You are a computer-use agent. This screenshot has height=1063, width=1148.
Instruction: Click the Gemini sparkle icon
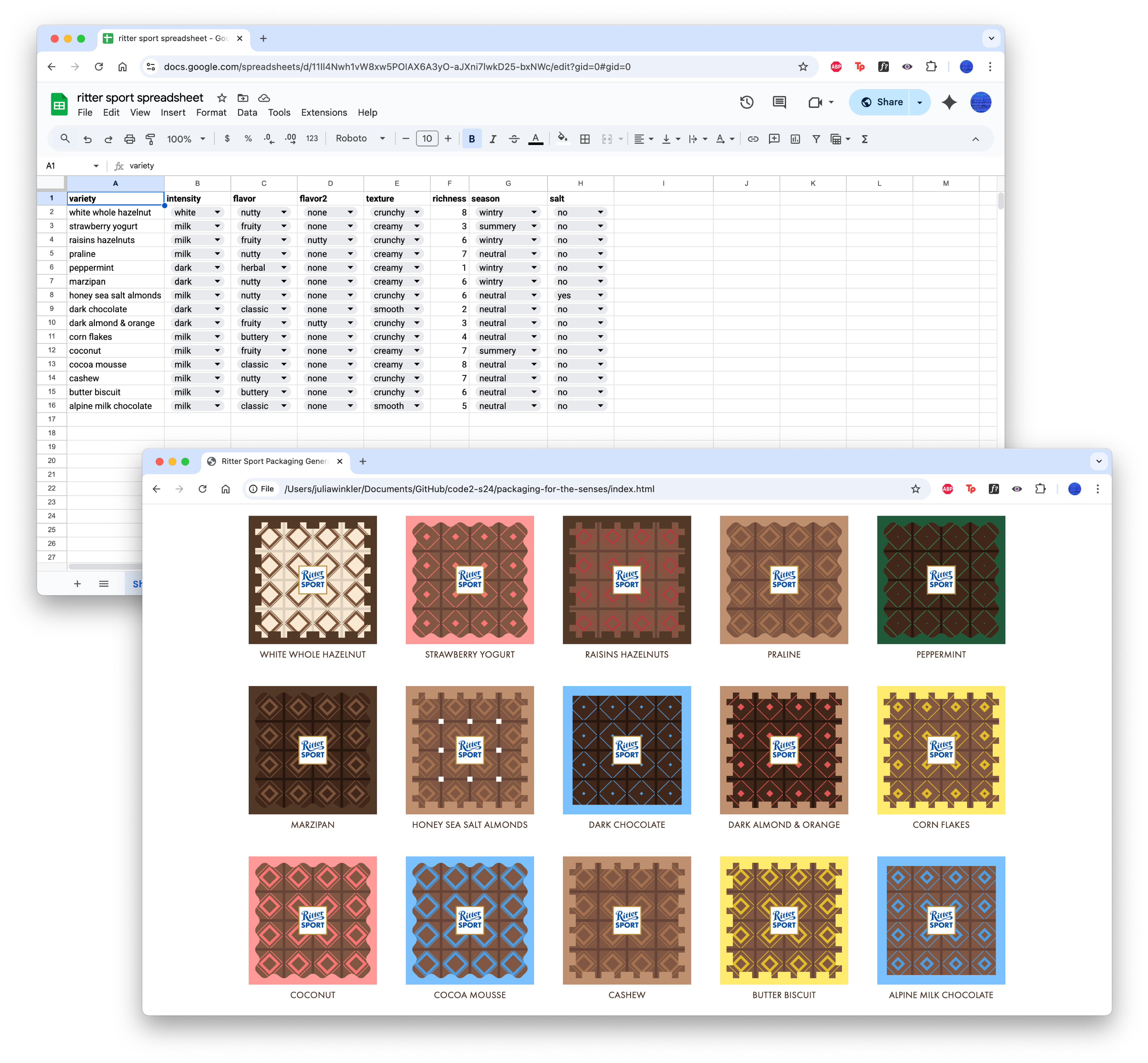pyautogui.click(x=949, y=102)
